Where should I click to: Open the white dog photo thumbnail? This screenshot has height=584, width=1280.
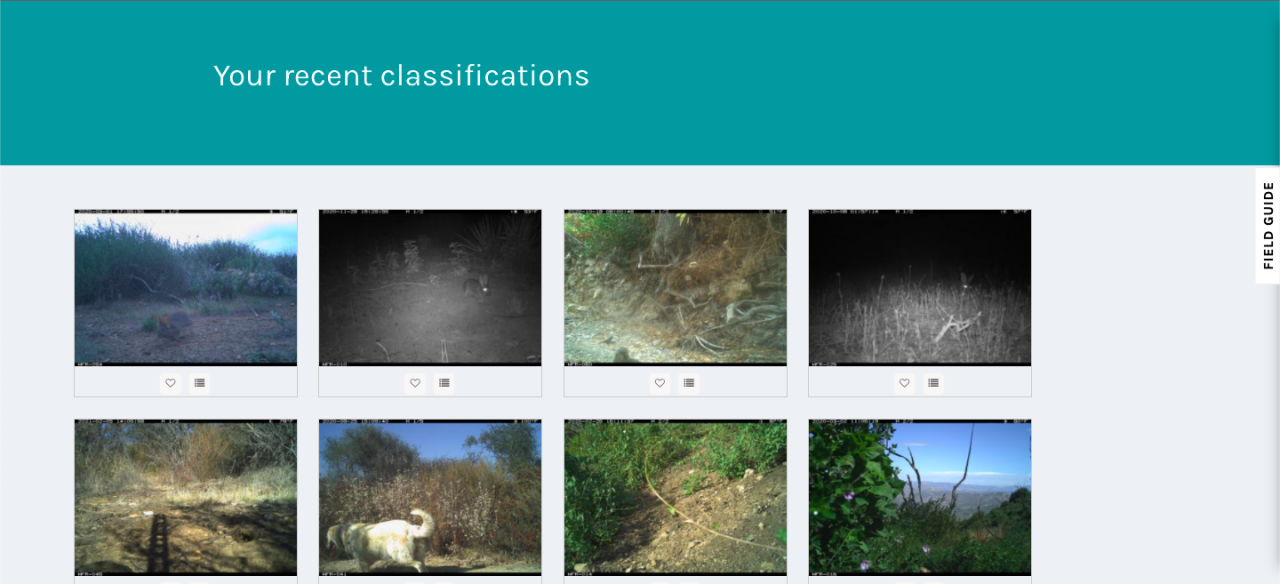pos(430,498)
